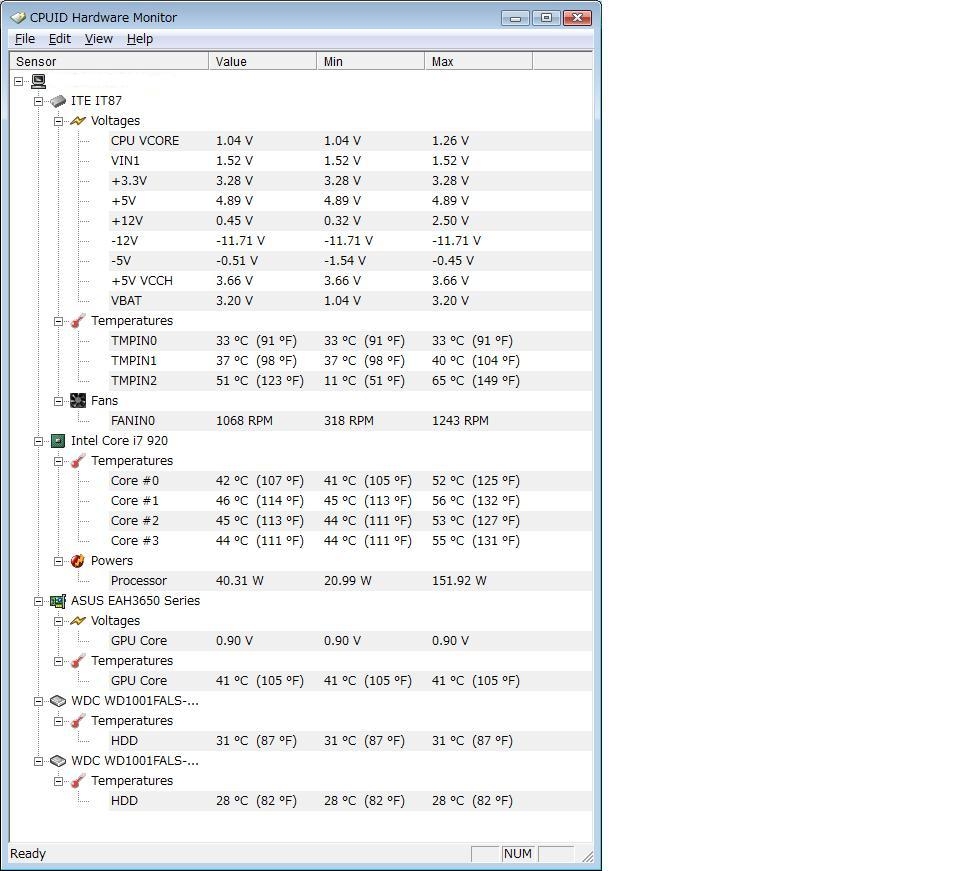Select the Core #0 temperature row
Image resolution: width=960 pixels, height=871 pixels.
350,481
